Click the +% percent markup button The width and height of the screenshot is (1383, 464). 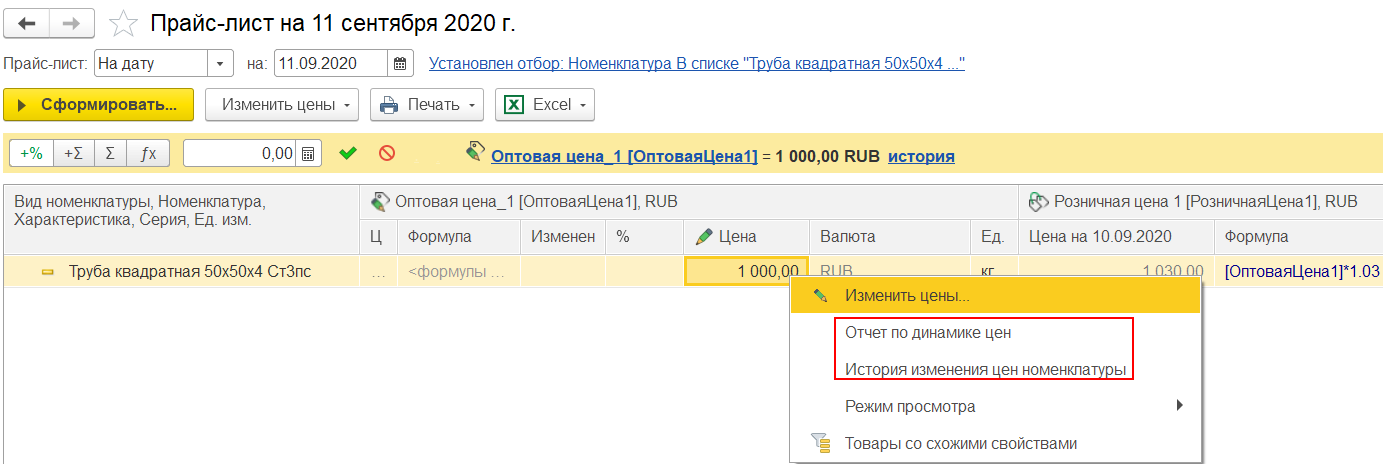[32, 154]
